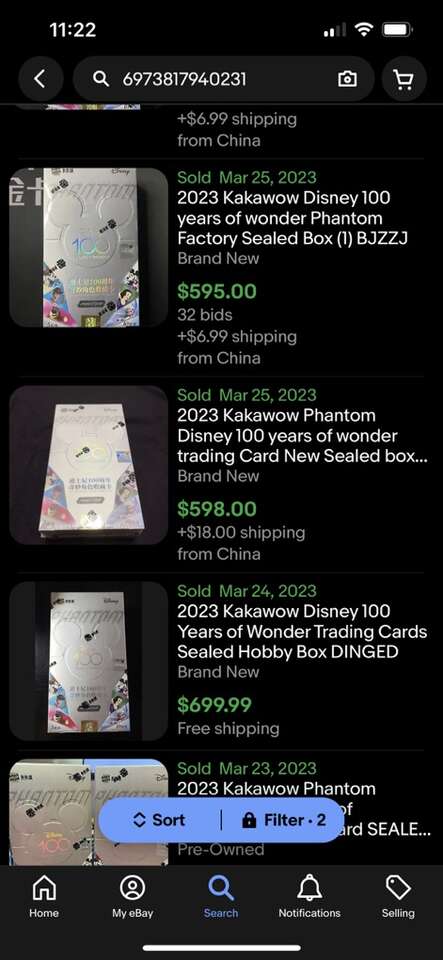
Task: Go to the Home tab
Action: pos(44,896)
